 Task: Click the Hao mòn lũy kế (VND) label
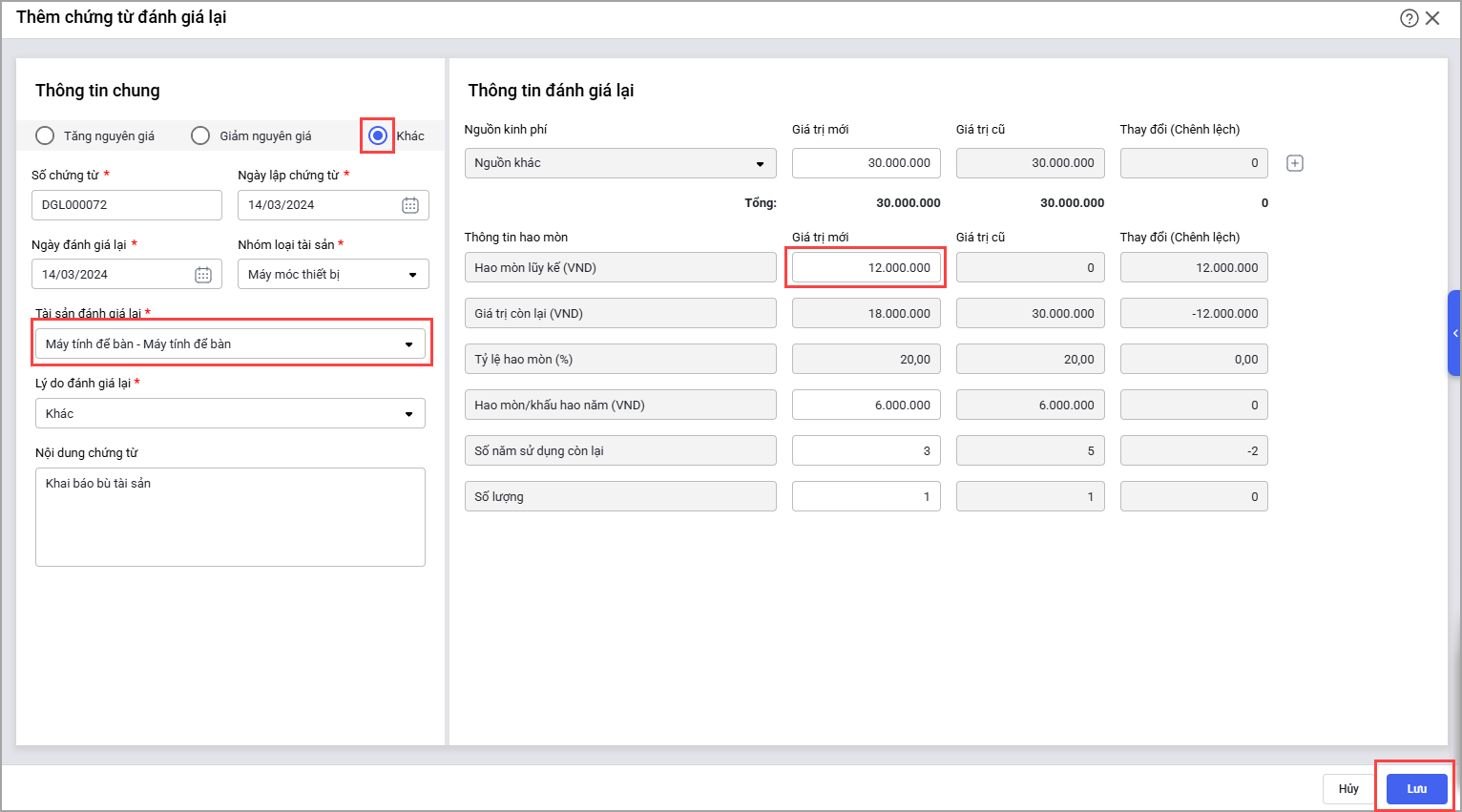click(x=620, y=267)
